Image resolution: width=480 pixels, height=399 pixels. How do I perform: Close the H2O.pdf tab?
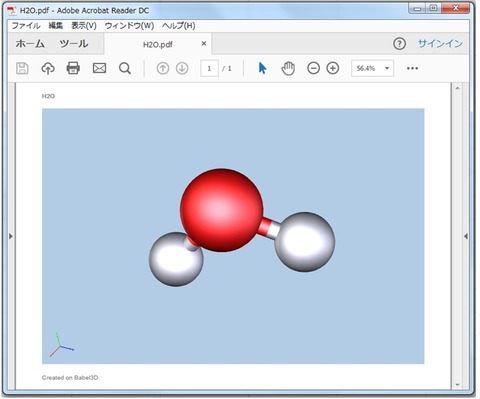click(204, 44)
